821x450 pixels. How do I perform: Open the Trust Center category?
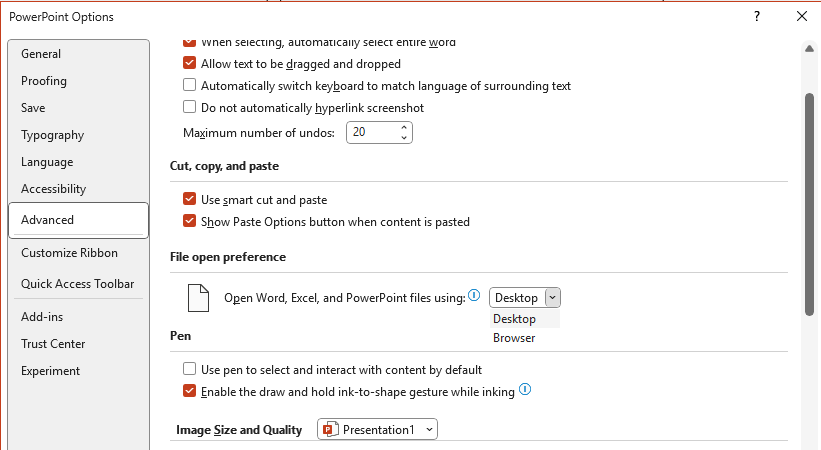(79, 344)
